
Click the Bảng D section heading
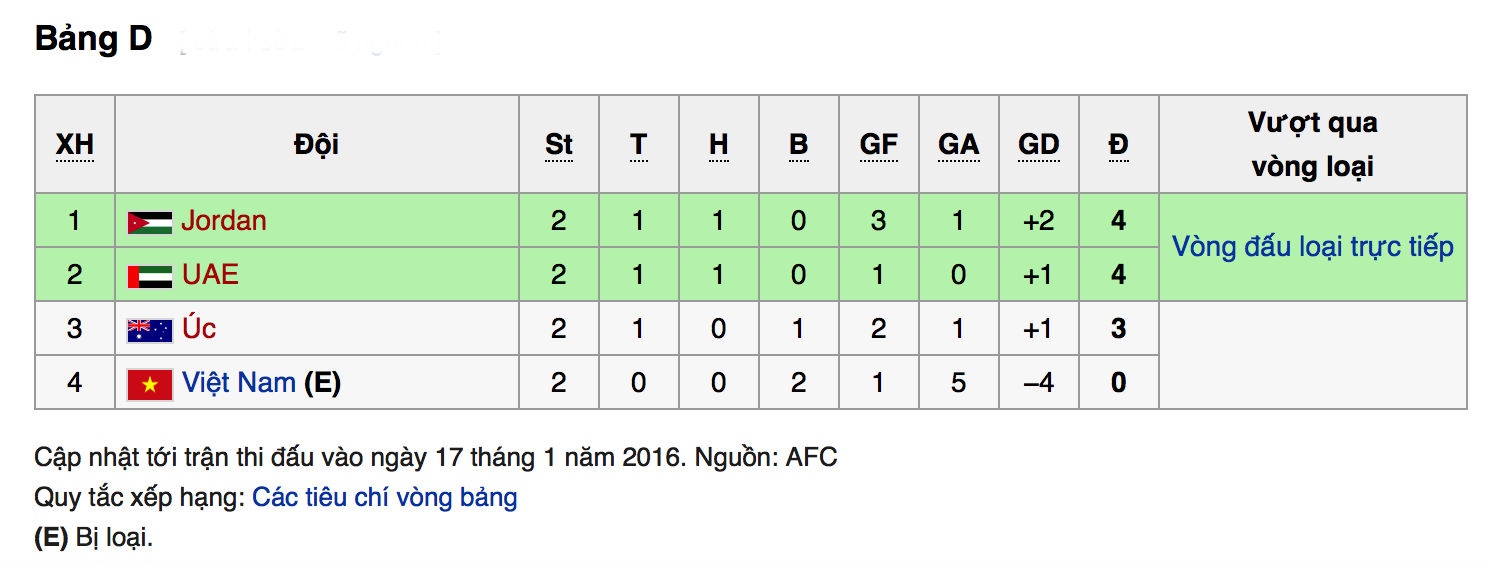(x=94, y=39)
